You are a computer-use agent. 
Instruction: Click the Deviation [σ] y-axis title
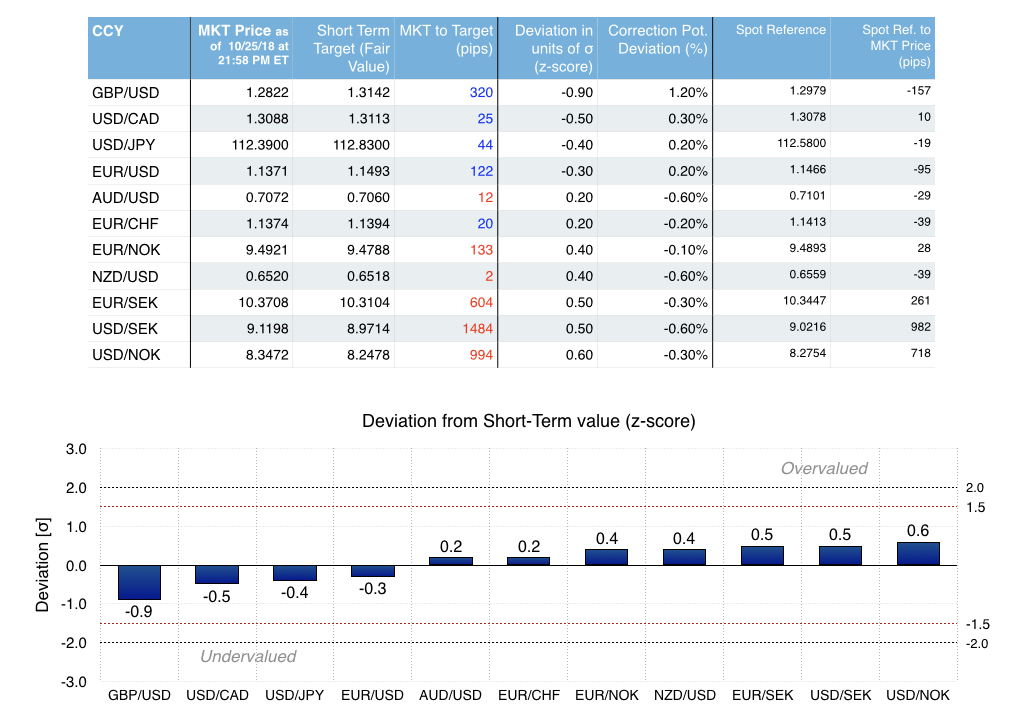coord(43,565)
